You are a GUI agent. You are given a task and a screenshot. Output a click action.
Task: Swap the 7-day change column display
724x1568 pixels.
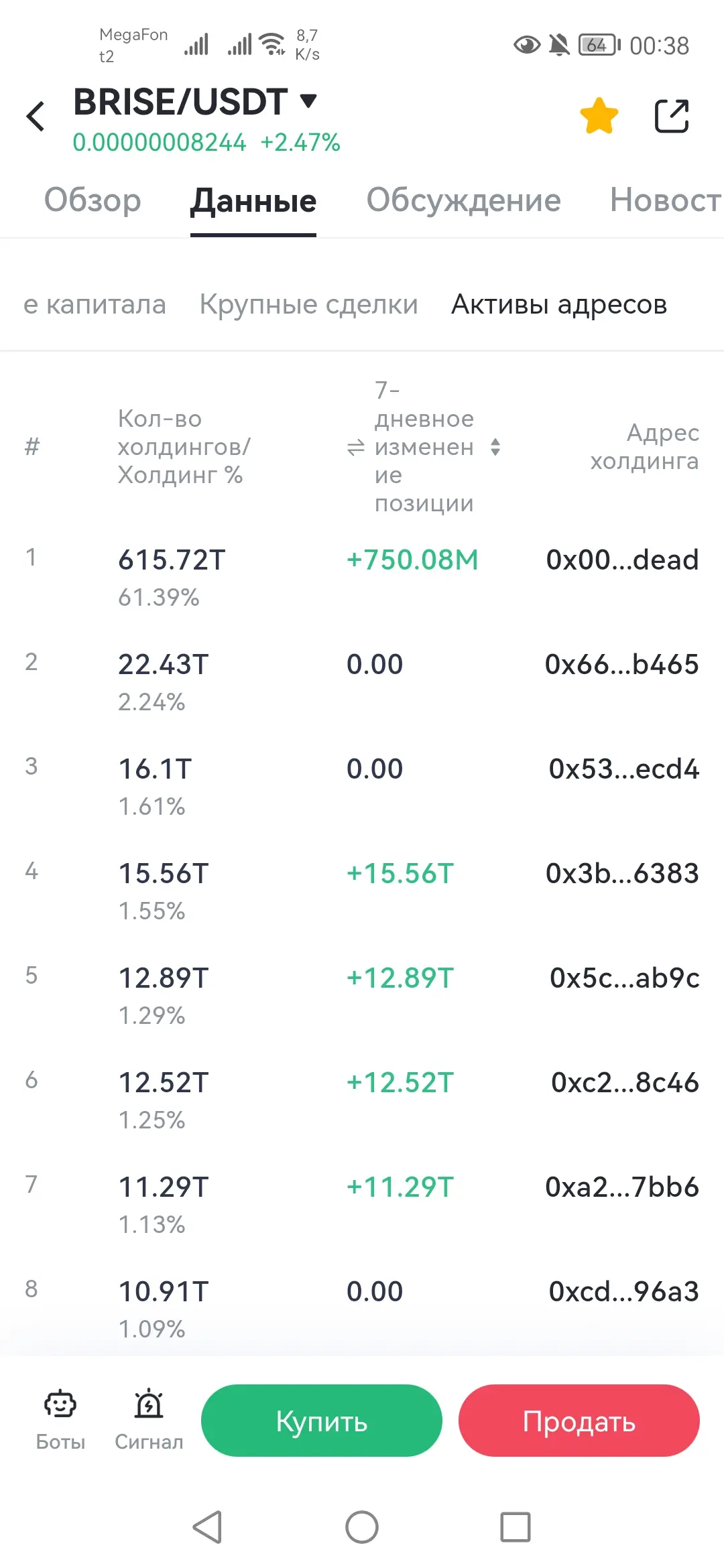(x=355, y=447)
